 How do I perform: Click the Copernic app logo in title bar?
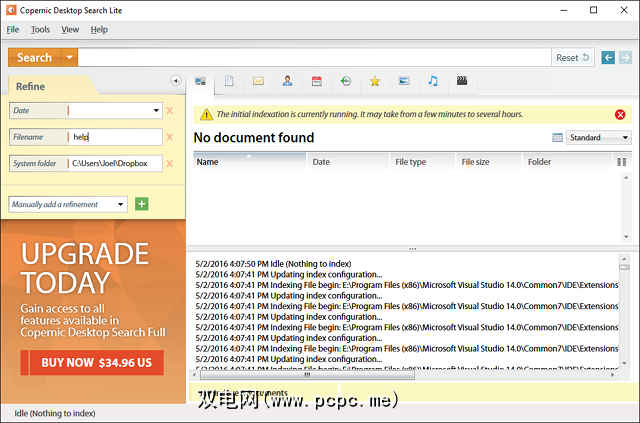pyautogui.click(x=11, y=10)
